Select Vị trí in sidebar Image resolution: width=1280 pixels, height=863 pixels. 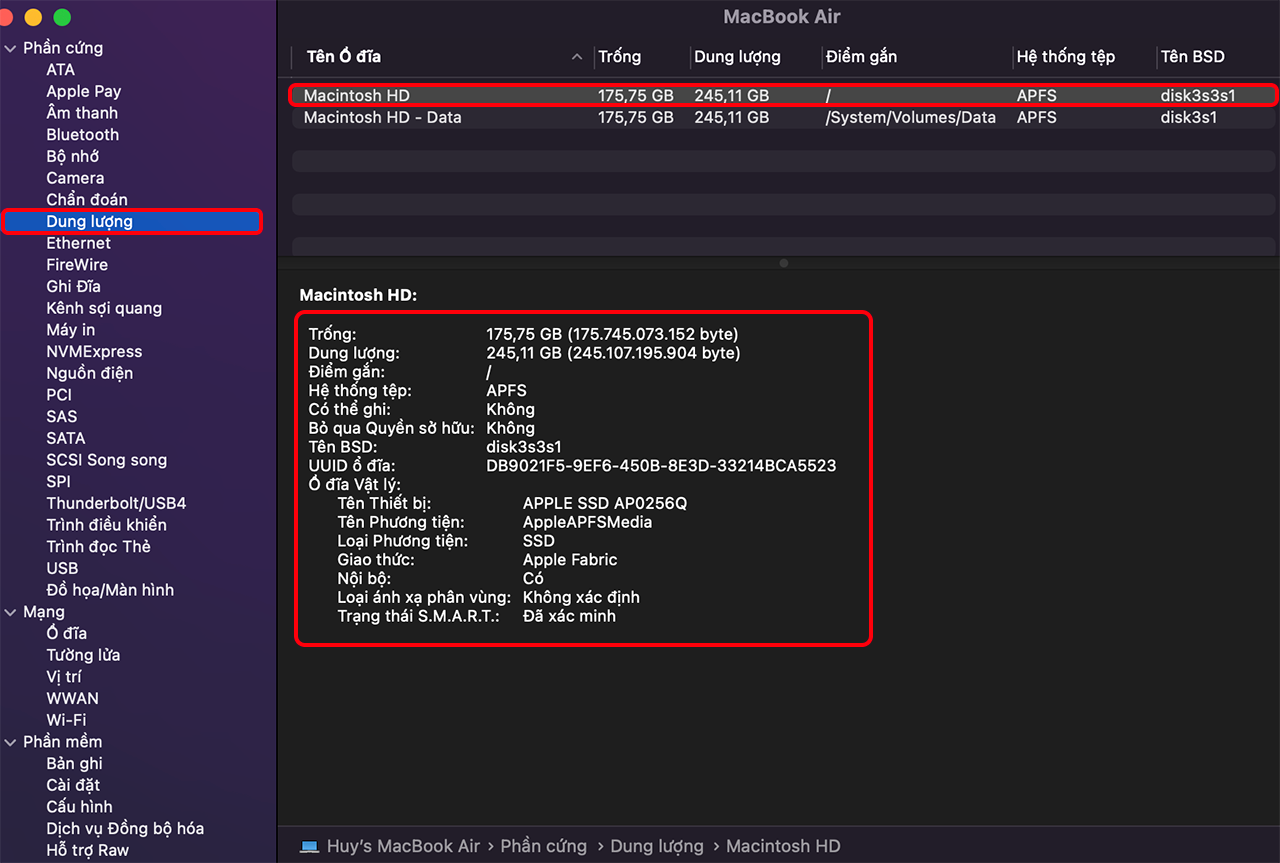pos(63,677)
